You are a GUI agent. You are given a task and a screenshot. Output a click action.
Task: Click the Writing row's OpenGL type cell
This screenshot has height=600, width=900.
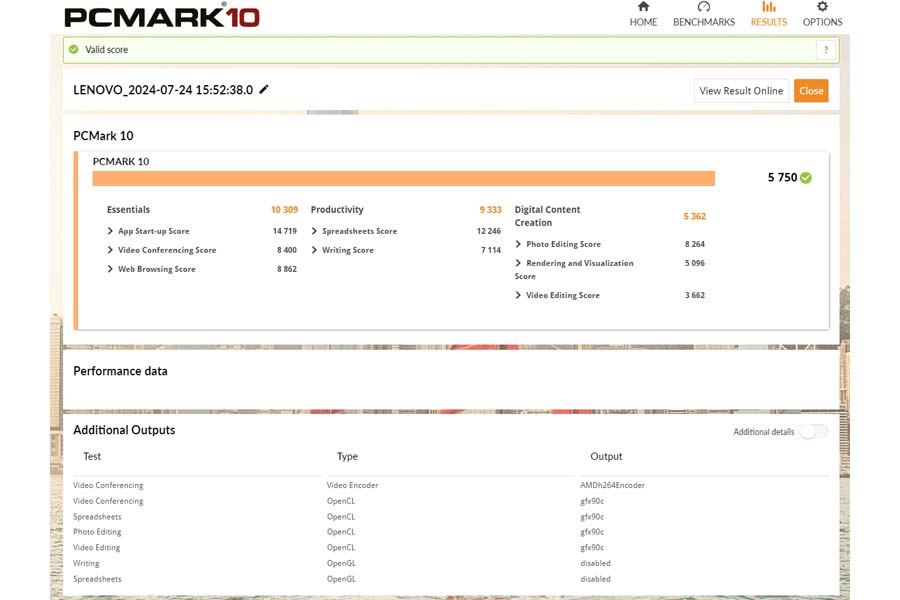coord(341,563)
